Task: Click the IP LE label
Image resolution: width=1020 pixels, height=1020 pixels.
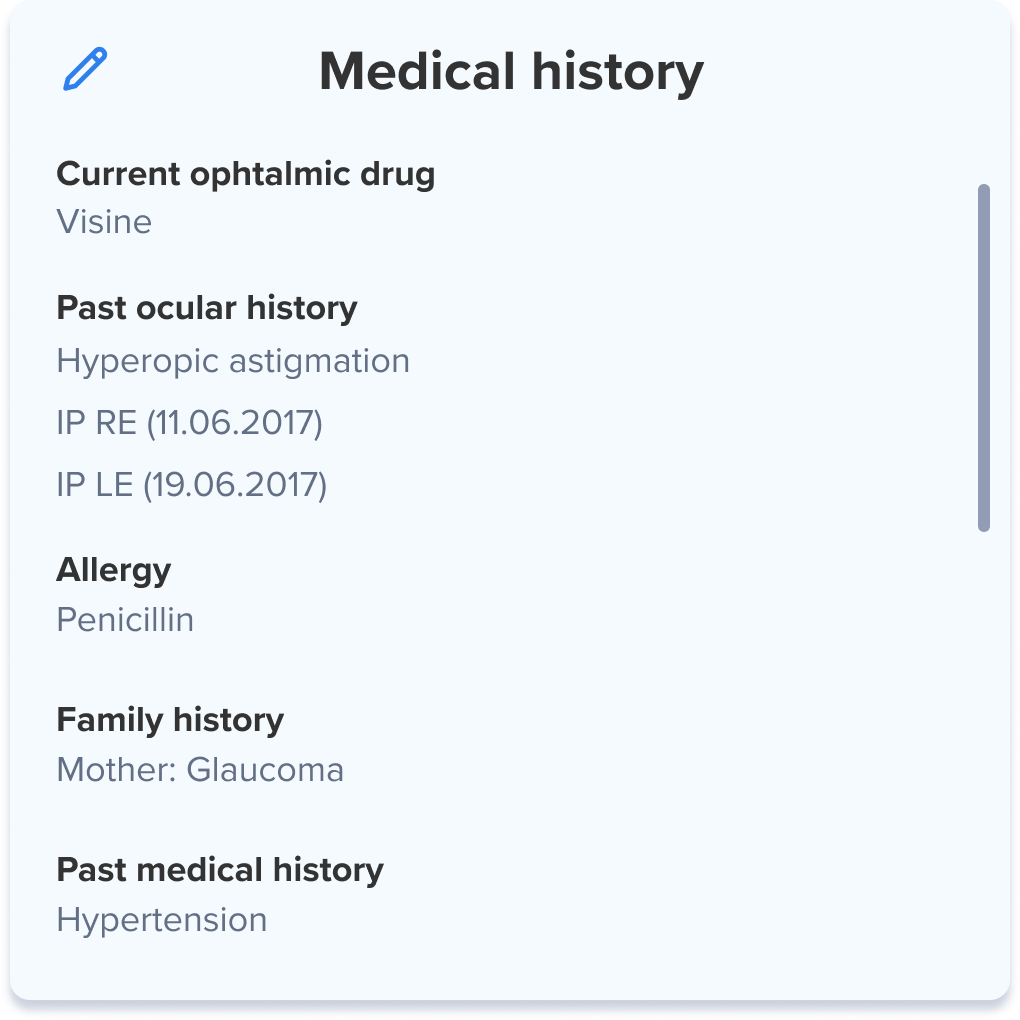Action: pos(94,485)
